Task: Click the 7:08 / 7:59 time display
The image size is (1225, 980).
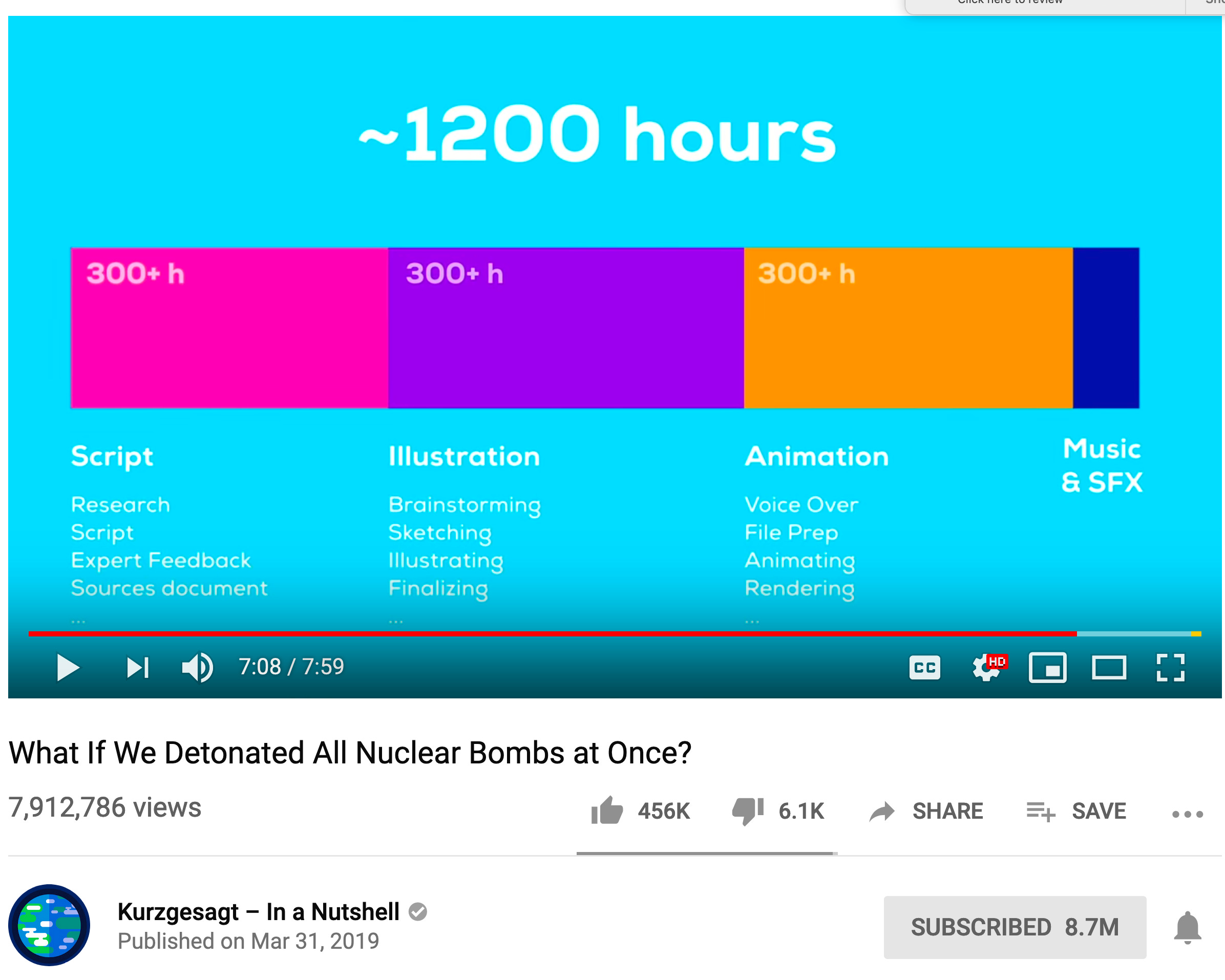Action: (x=291, y=667)
